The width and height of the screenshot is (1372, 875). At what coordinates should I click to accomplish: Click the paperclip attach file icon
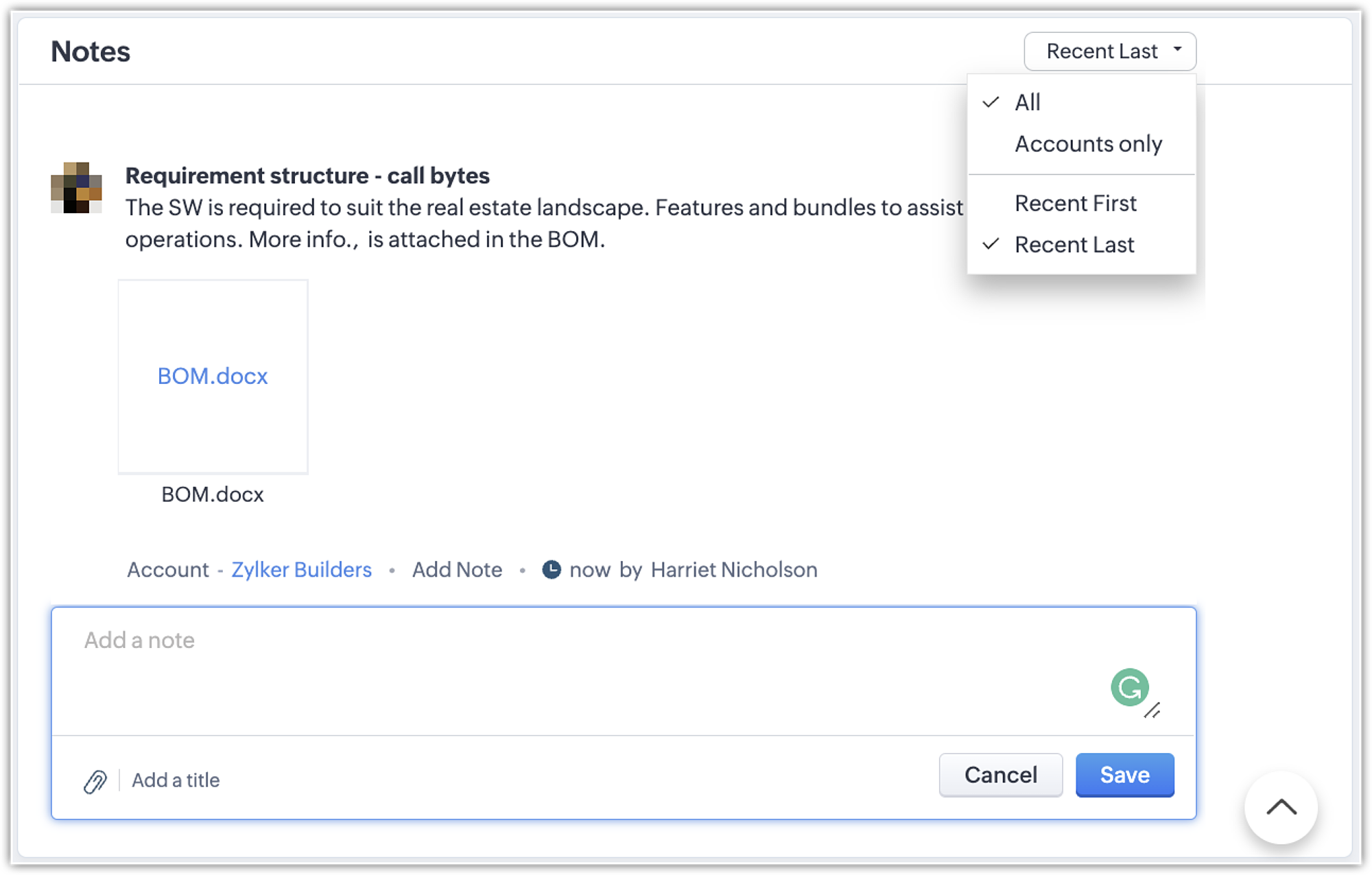click(95, 781)
